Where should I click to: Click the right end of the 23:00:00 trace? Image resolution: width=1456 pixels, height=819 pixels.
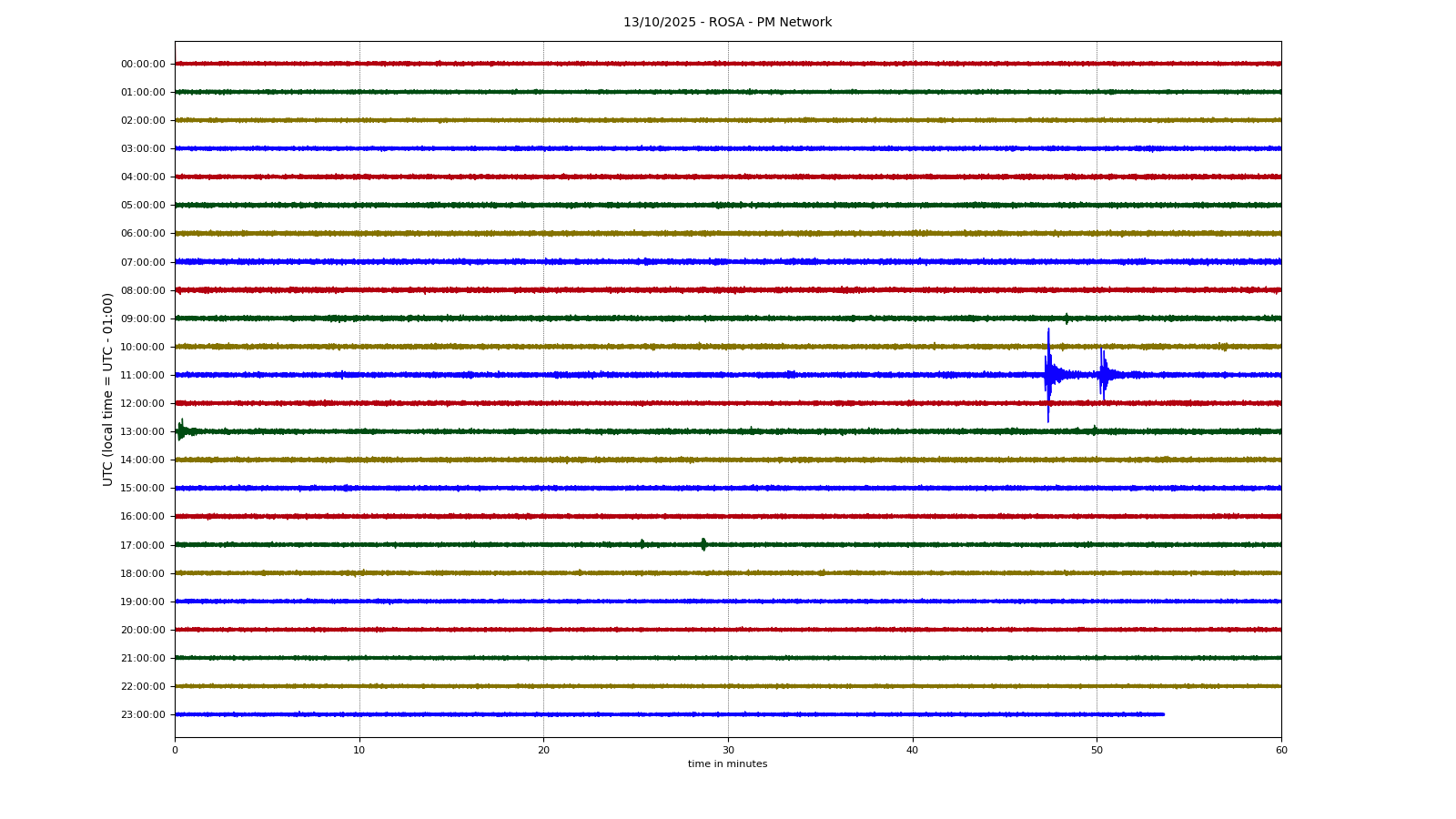click(1162, 714)
